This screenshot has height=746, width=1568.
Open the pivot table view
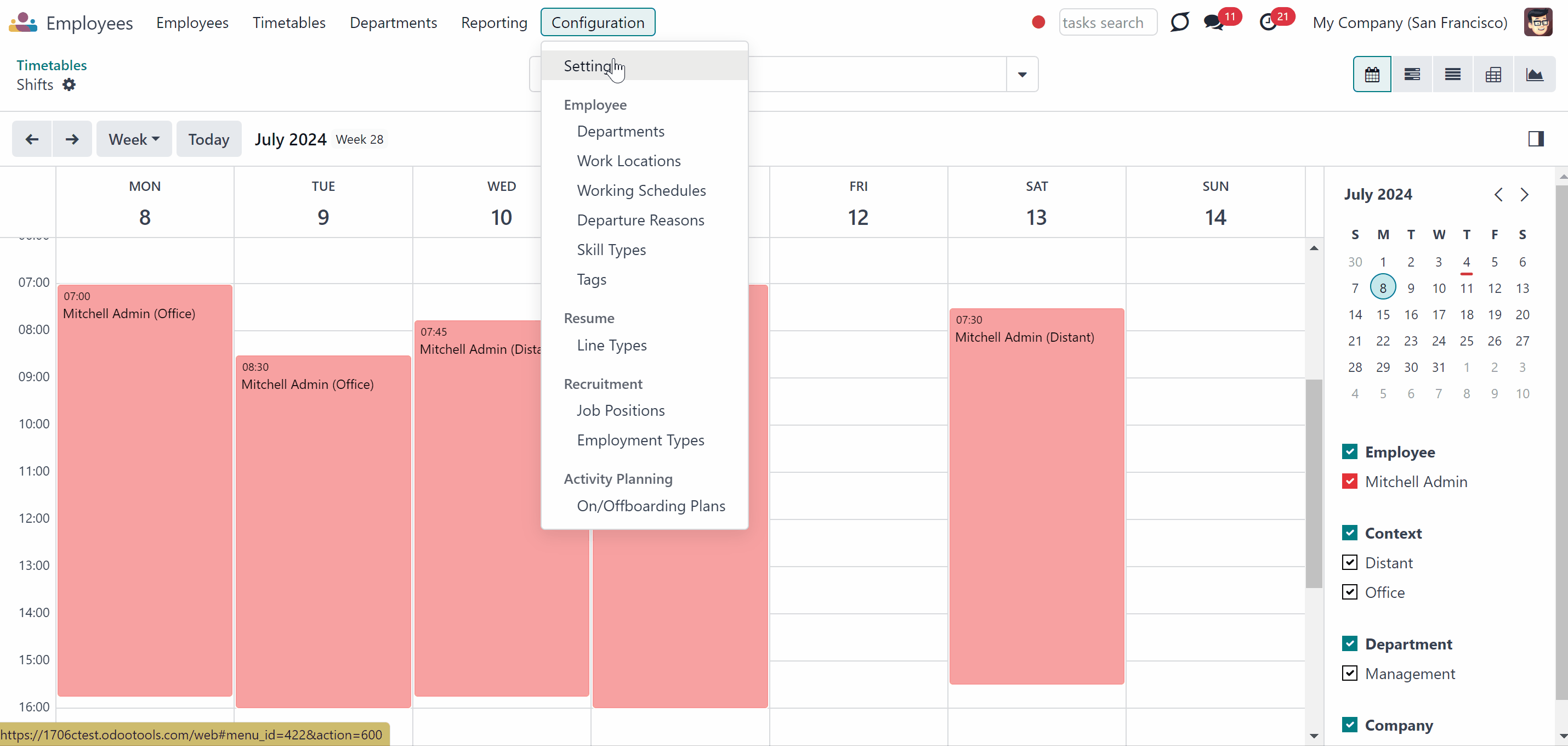1493,74
